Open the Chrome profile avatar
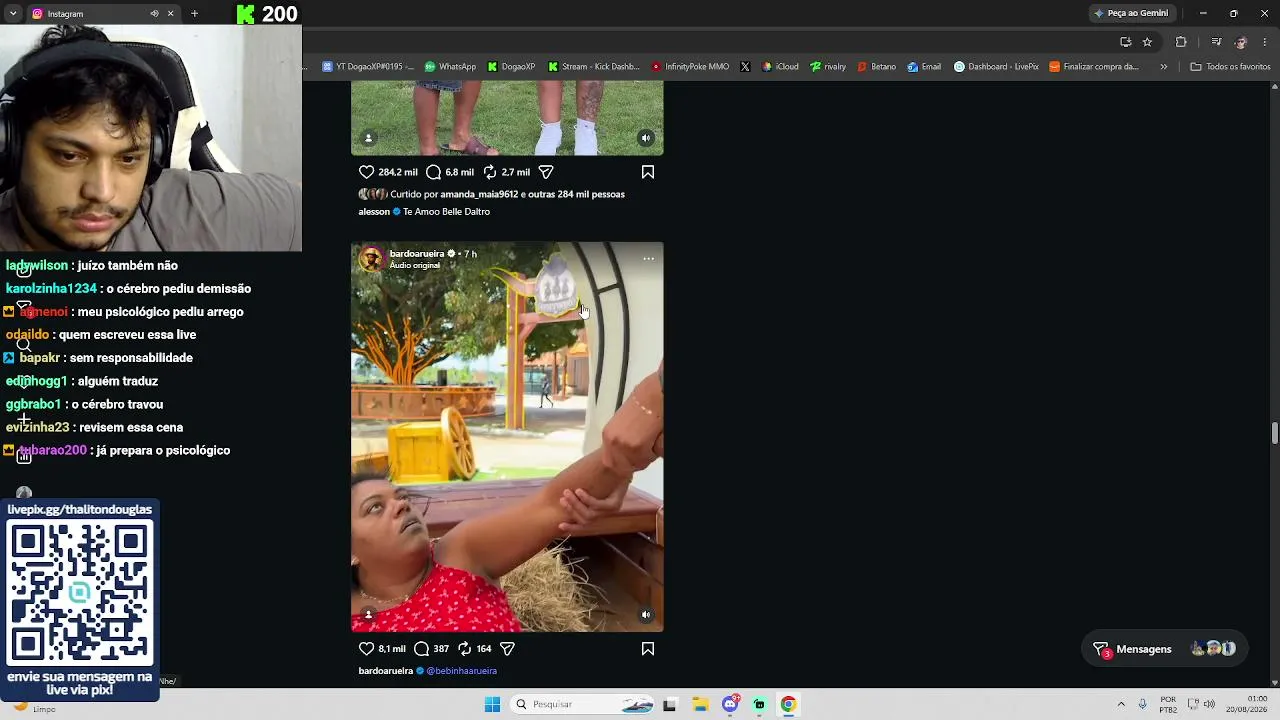The width and height of the screenshot is (1280, 720). tap(1241, 42)
